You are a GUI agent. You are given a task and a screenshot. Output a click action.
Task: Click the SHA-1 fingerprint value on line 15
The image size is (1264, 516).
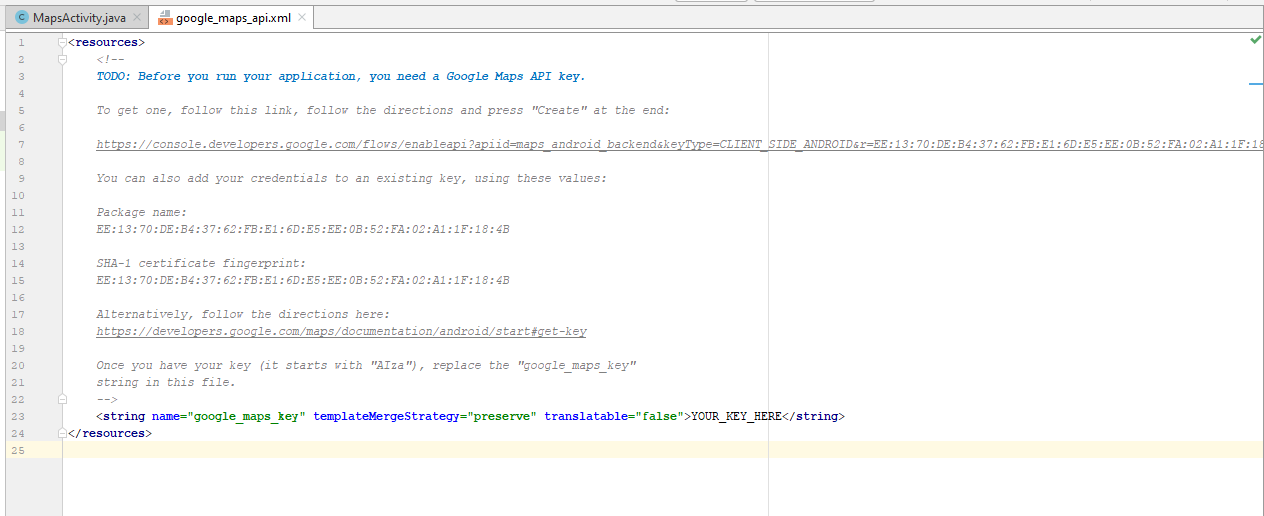(x=303, y=281)
